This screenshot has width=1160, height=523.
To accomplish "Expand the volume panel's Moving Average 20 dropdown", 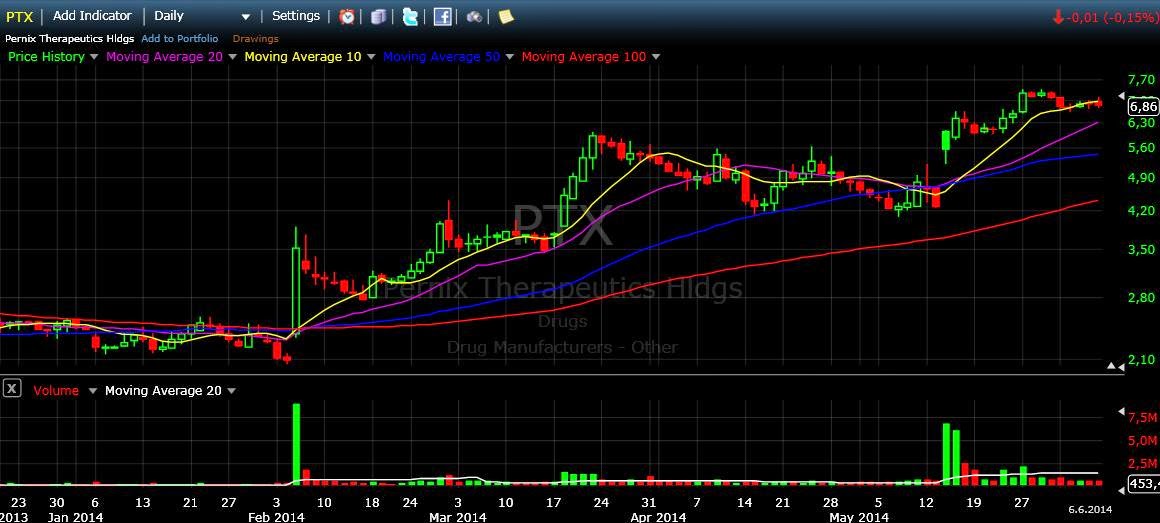I will (232, 391).
